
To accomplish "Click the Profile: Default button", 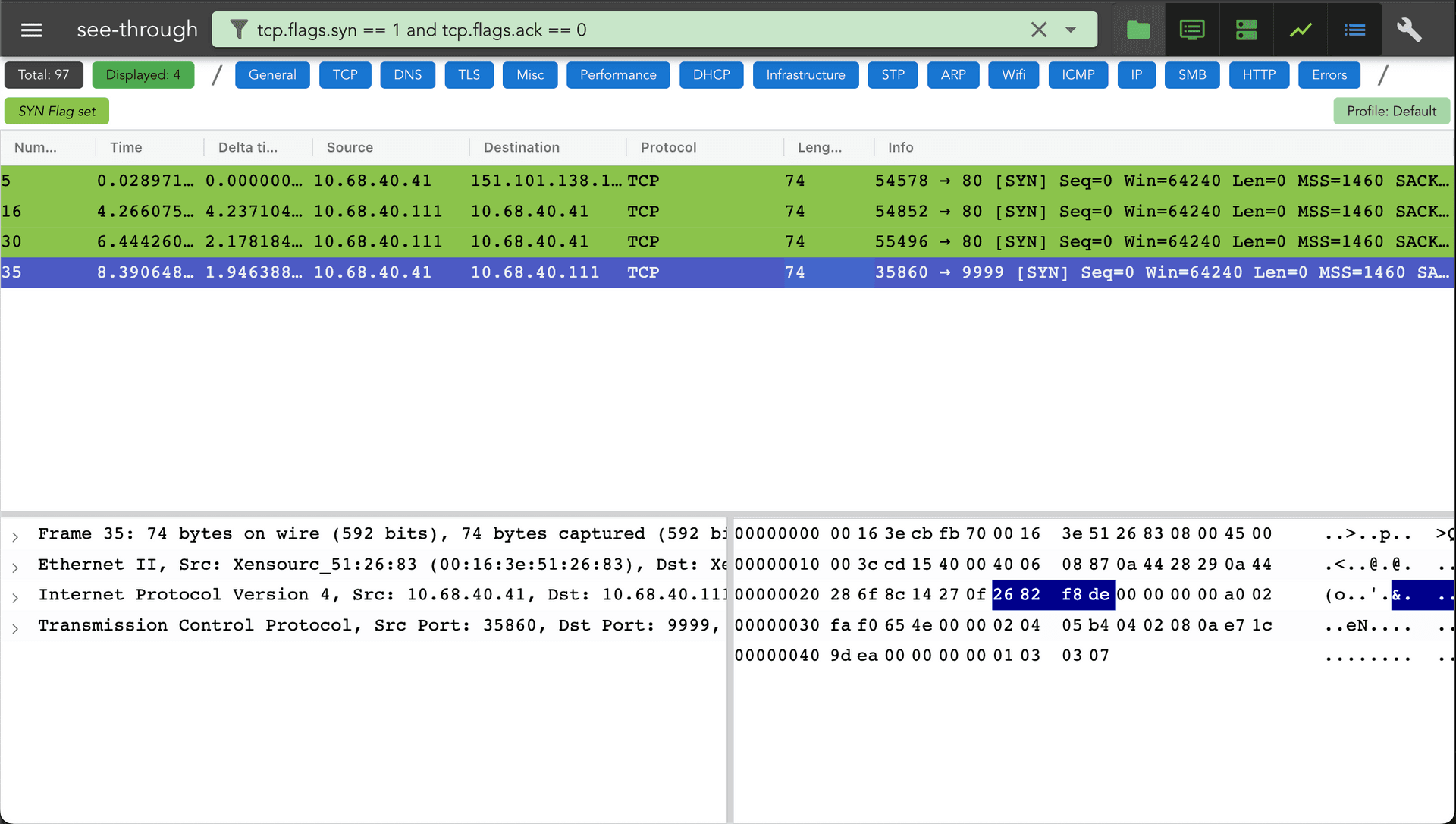I will point(1392,111).
